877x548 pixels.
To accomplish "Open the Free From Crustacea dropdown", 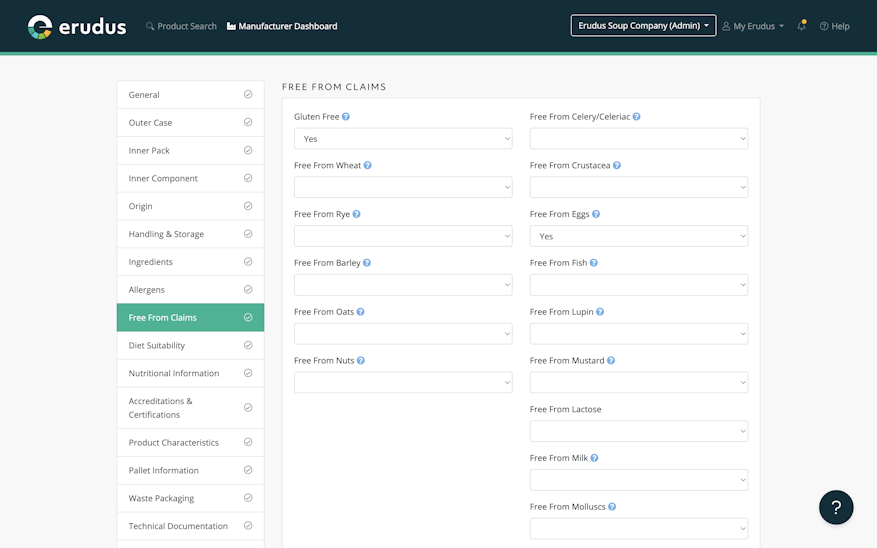I will [639, 187].
